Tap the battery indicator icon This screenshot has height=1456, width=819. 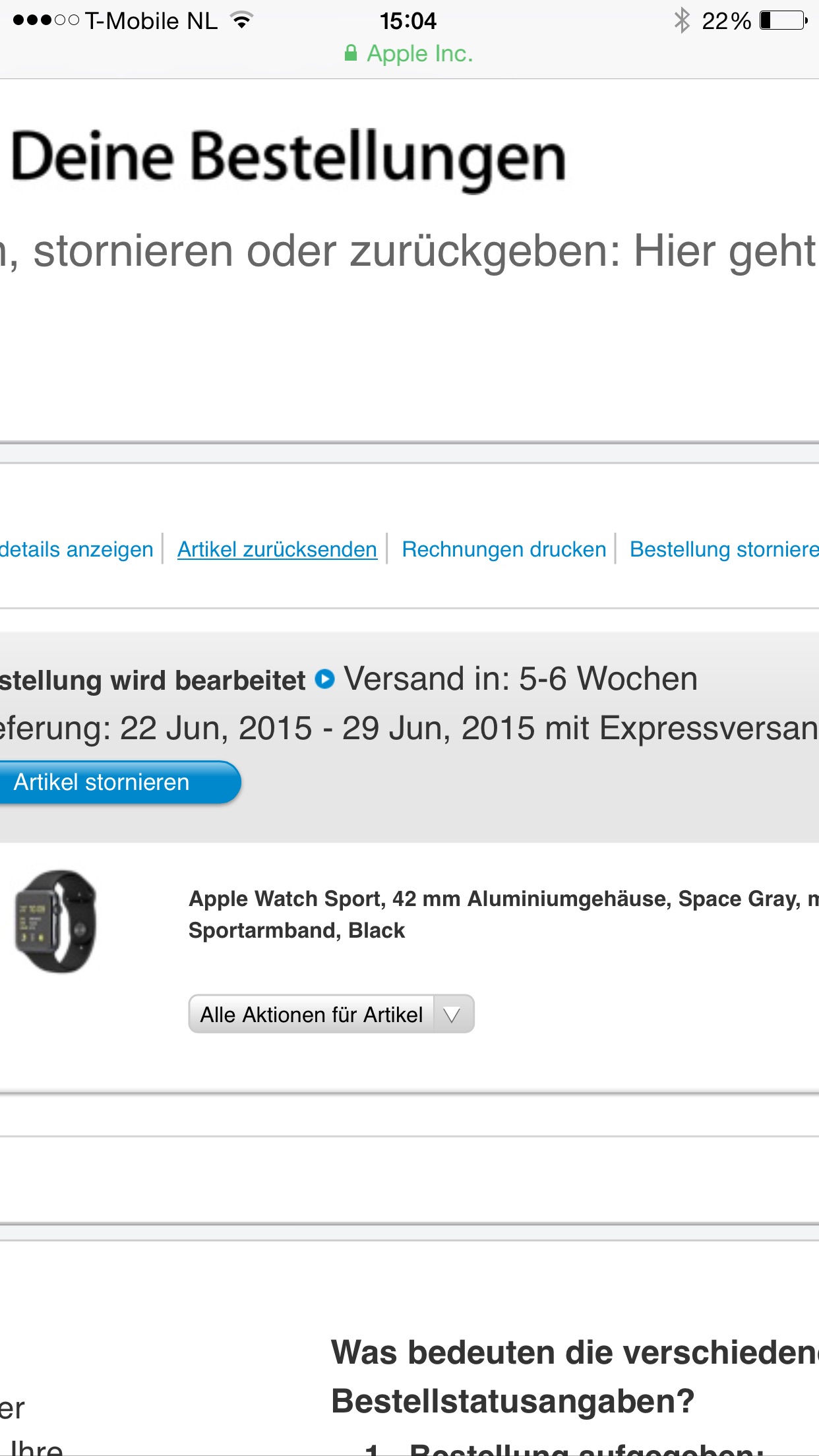point(784,20)
